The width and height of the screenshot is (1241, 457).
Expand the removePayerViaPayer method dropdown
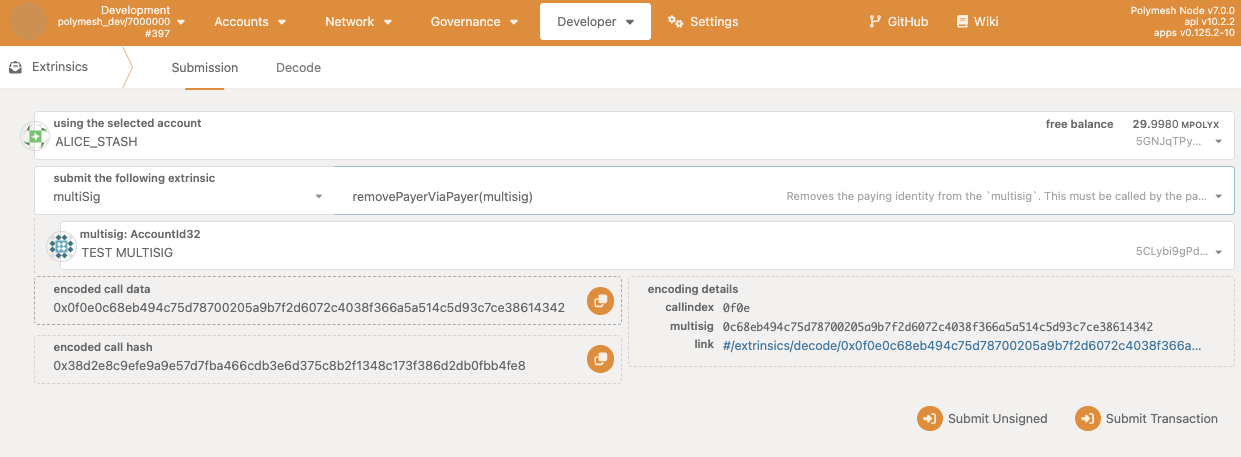coord(1217,197)
